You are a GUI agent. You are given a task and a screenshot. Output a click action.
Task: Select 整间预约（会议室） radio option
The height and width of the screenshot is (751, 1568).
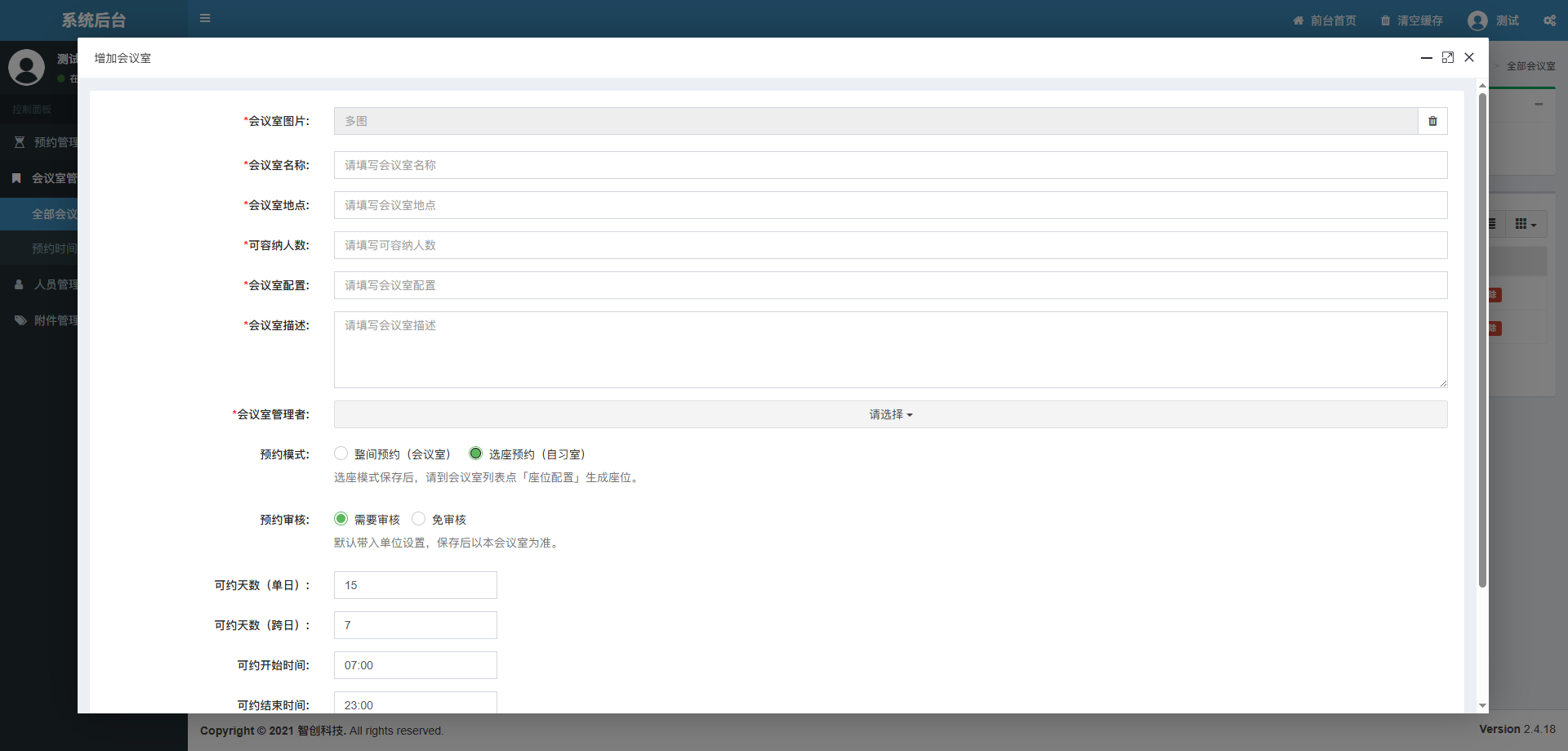click(341, 454)
